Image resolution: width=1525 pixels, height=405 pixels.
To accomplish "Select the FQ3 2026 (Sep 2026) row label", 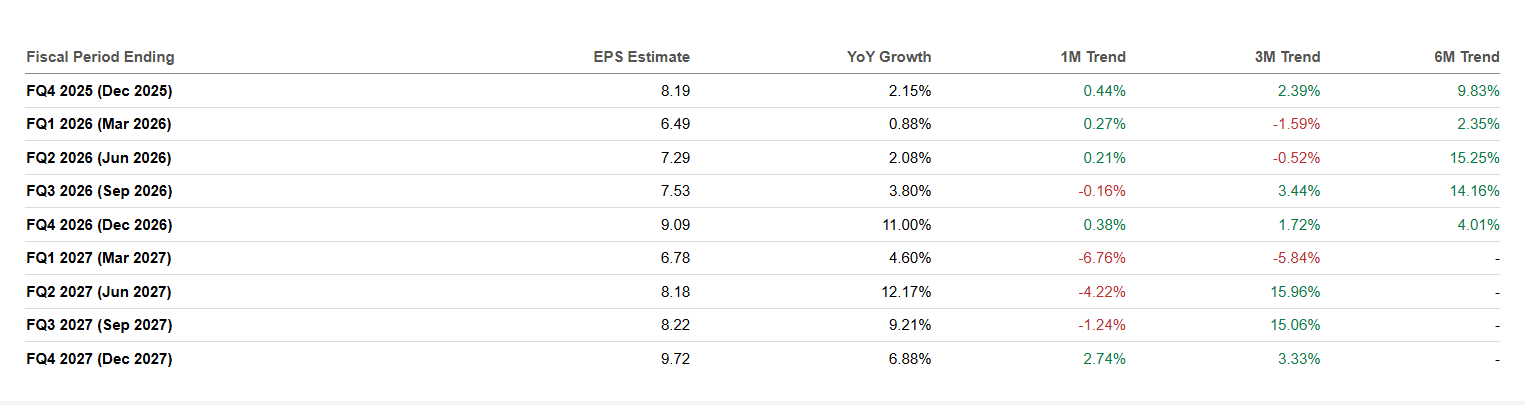I will tap(99, 191).
